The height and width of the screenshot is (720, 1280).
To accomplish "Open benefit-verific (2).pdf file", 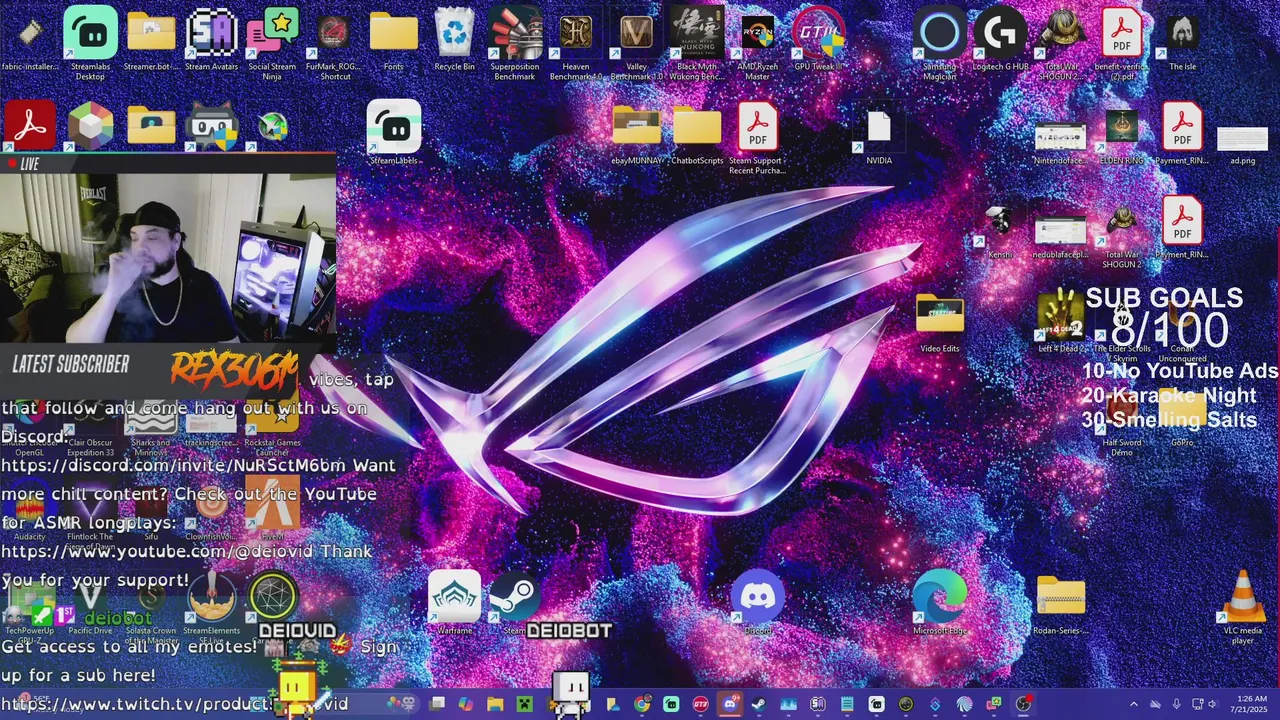I will click(1122, 42).
